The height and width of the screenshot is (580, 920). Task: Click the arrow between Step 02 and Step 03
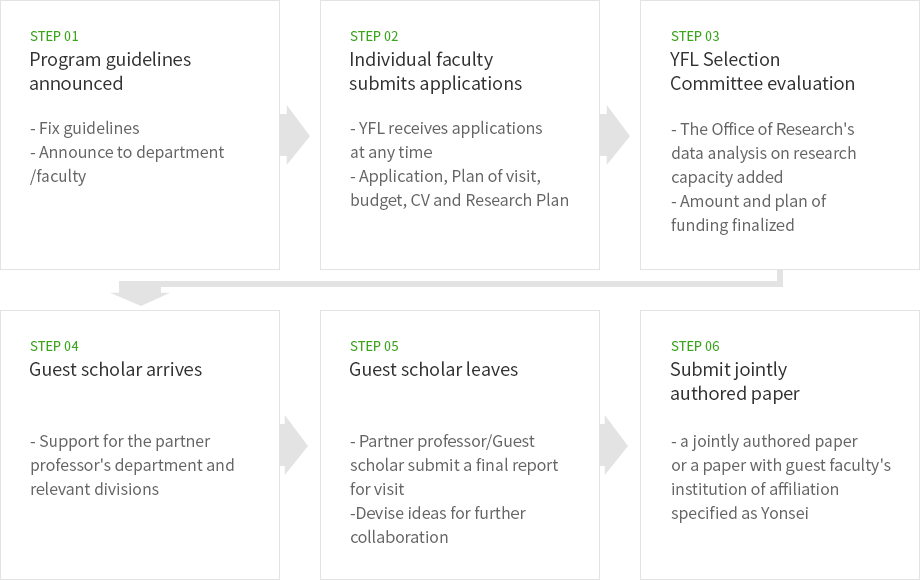tap(614, 135)
